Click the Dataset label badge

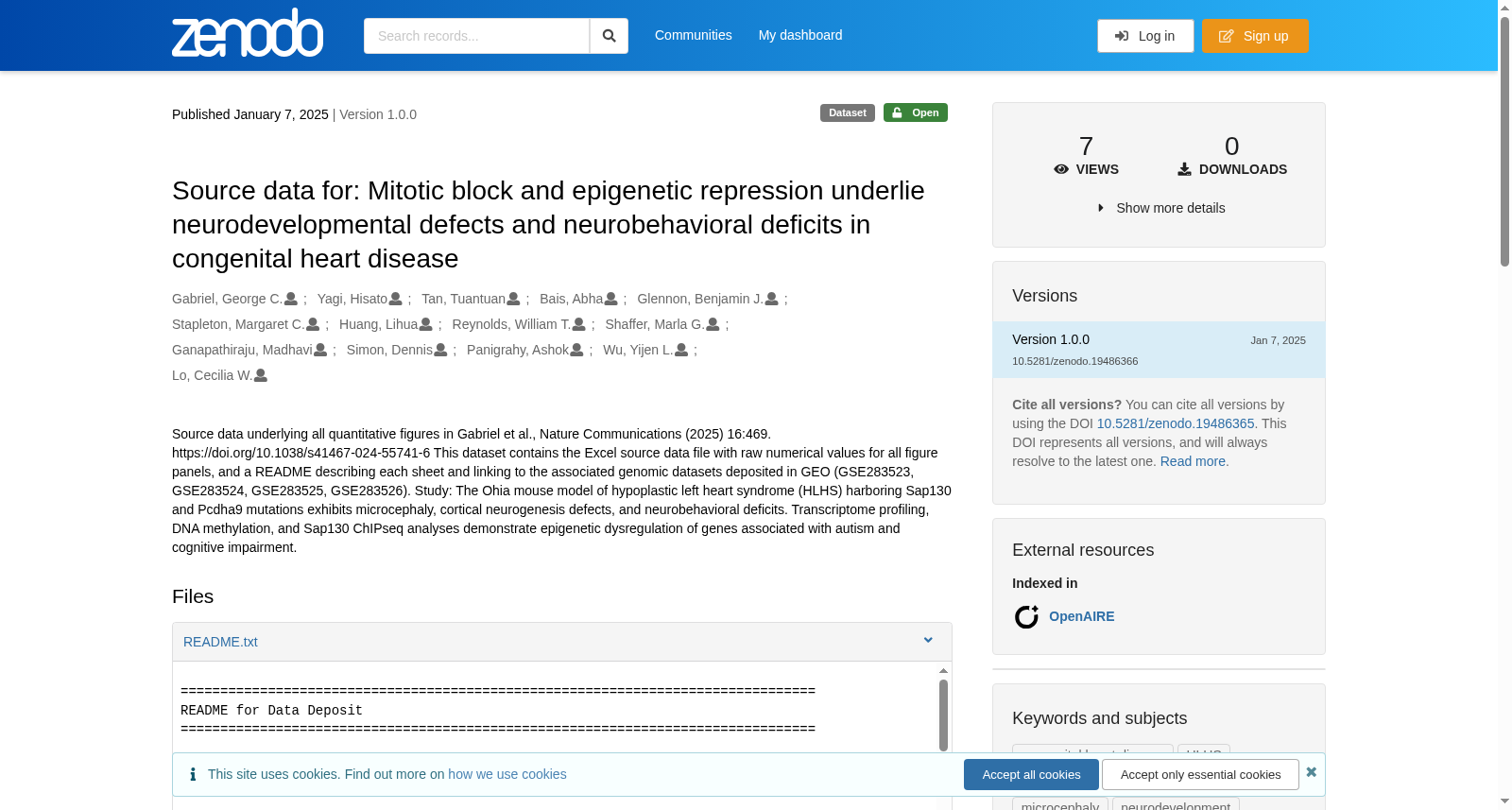848,112
